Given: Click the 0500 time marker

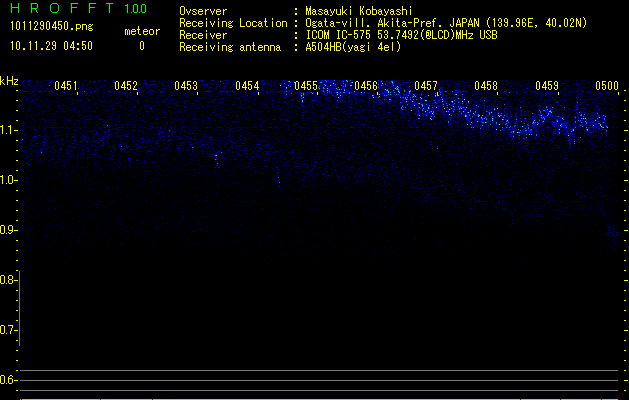Looking at the screenshot, I should pyautogui.click(x=607, y=86).
